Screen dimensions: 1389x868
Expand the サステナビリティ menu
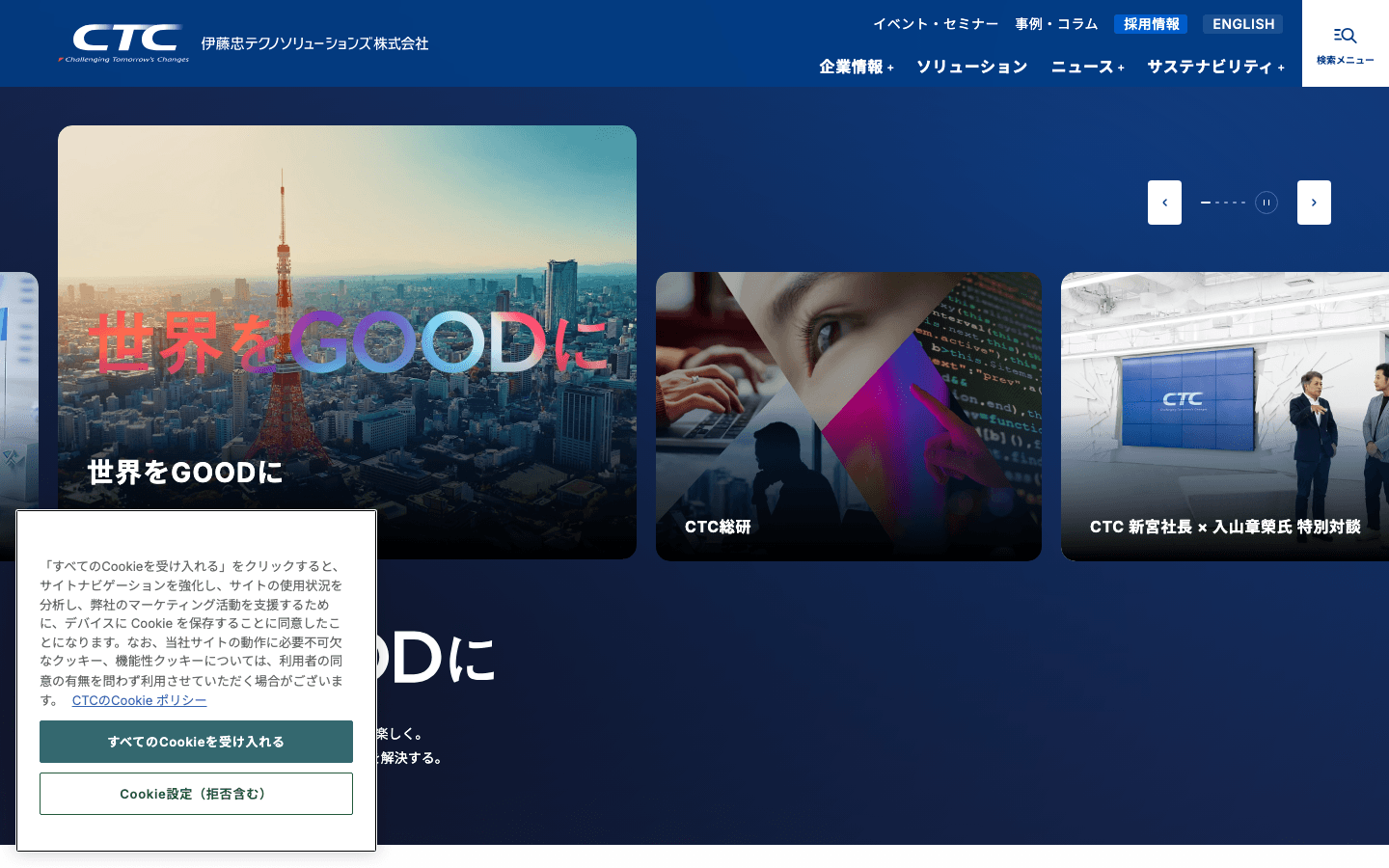click(x=1215, y=67)
